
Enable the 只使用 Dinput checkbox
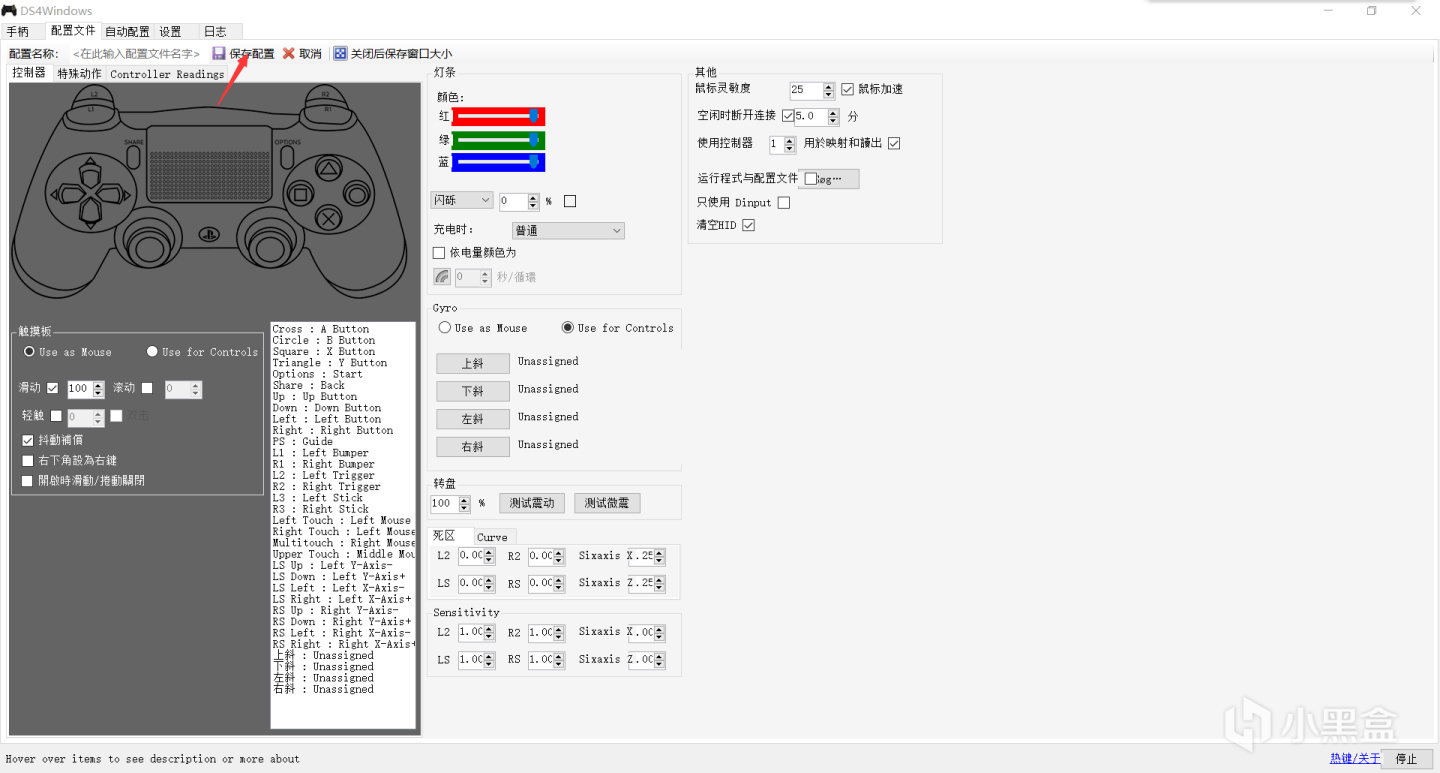pyautogui.click(x=784, y=203)
